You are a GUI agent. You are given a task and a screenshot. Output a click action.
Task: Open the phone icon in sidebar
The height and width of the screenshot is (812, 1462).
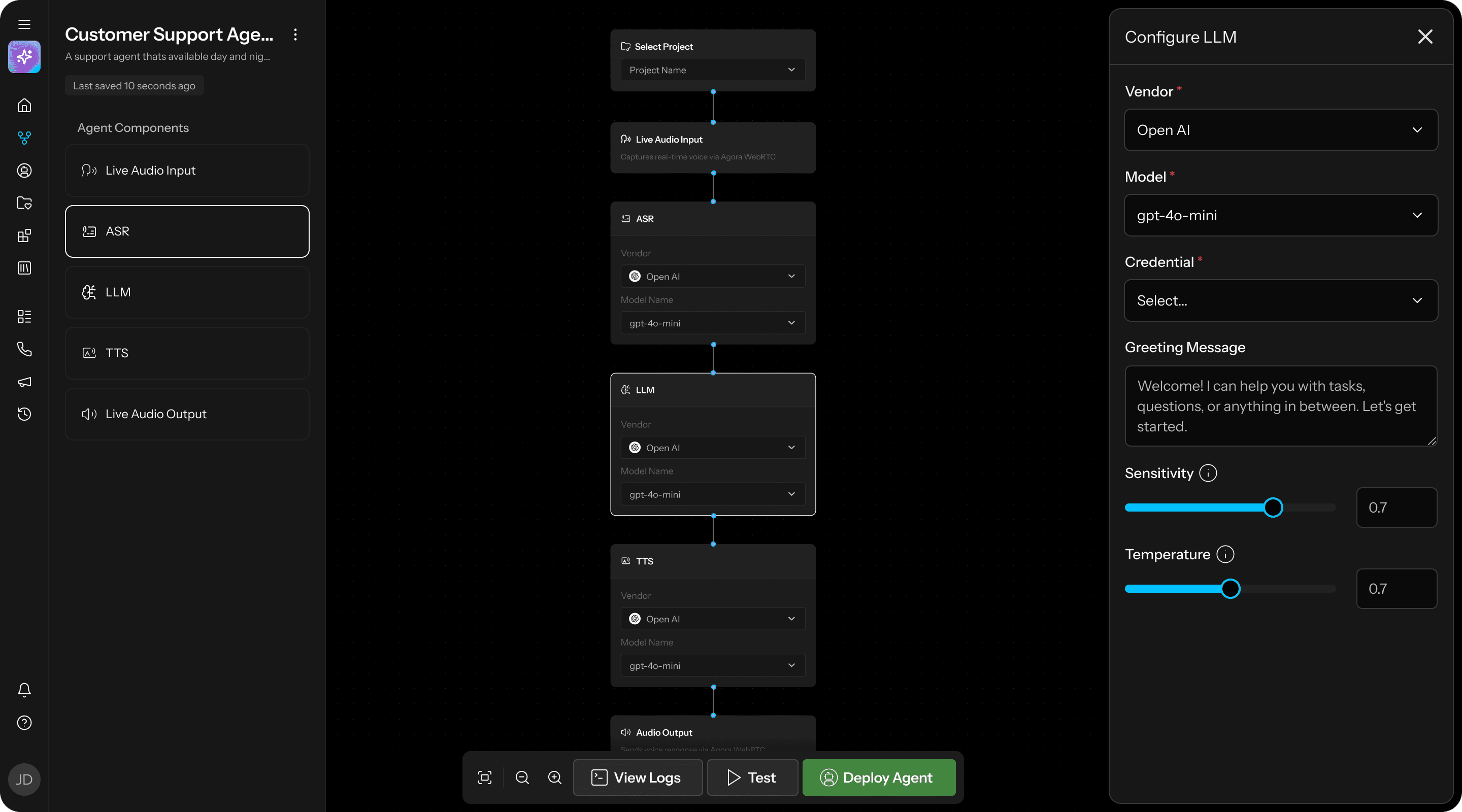pyautogui.click(x=24, y=349)
